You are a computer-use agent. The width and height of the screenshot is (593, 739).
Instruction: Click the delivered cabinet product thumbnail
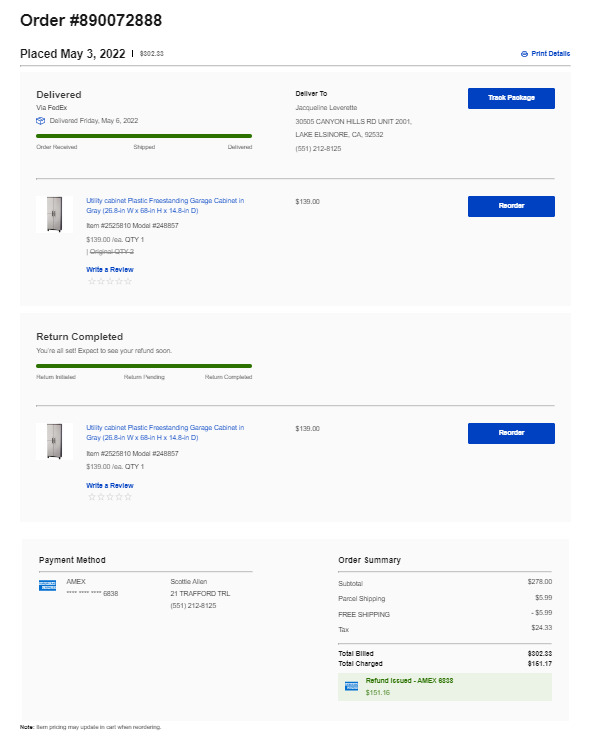click(55, 214)
